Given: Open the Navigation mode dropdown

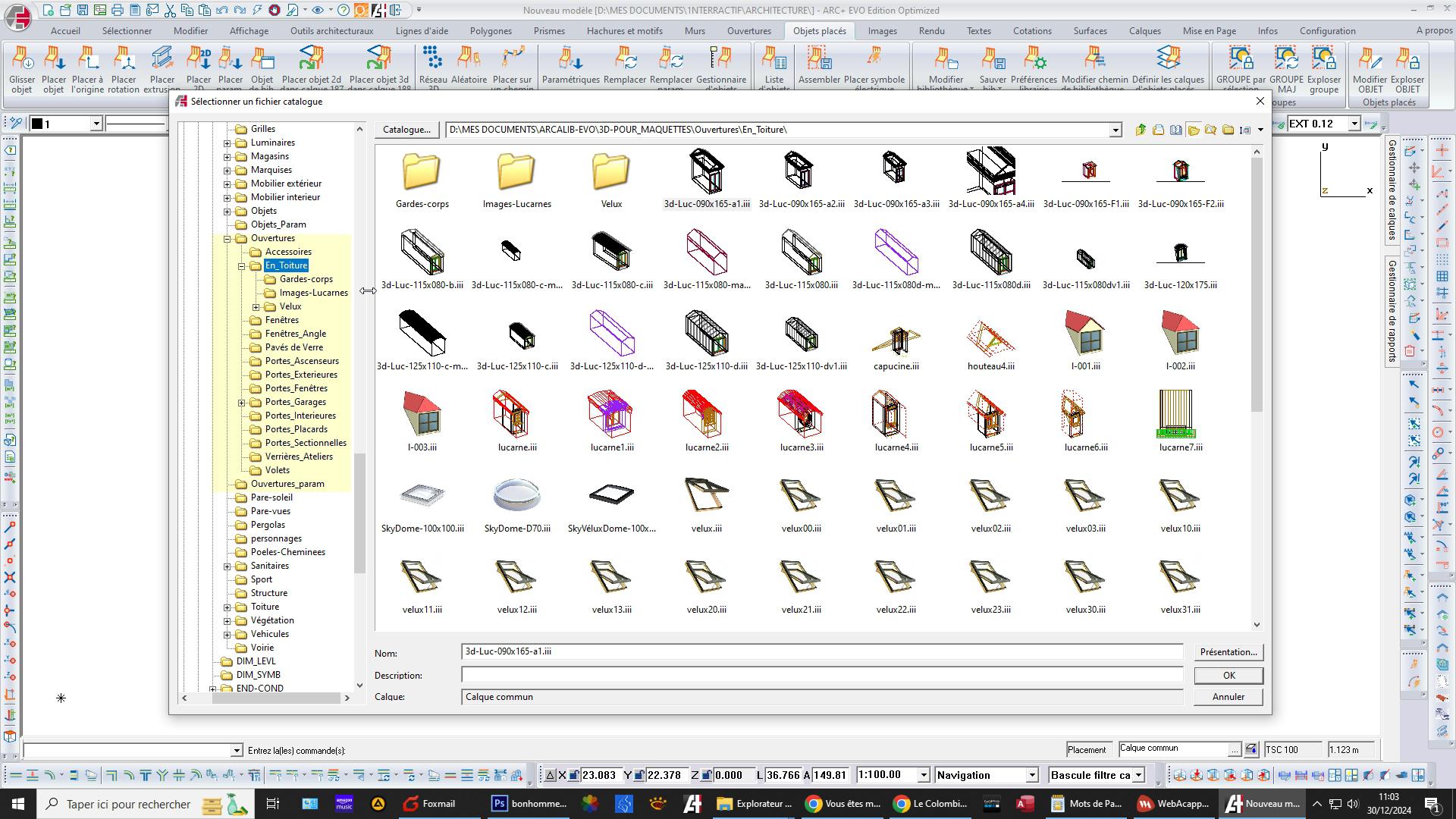Looking at the screenshot, I should pyautogui.click(x=1031, y=775).
